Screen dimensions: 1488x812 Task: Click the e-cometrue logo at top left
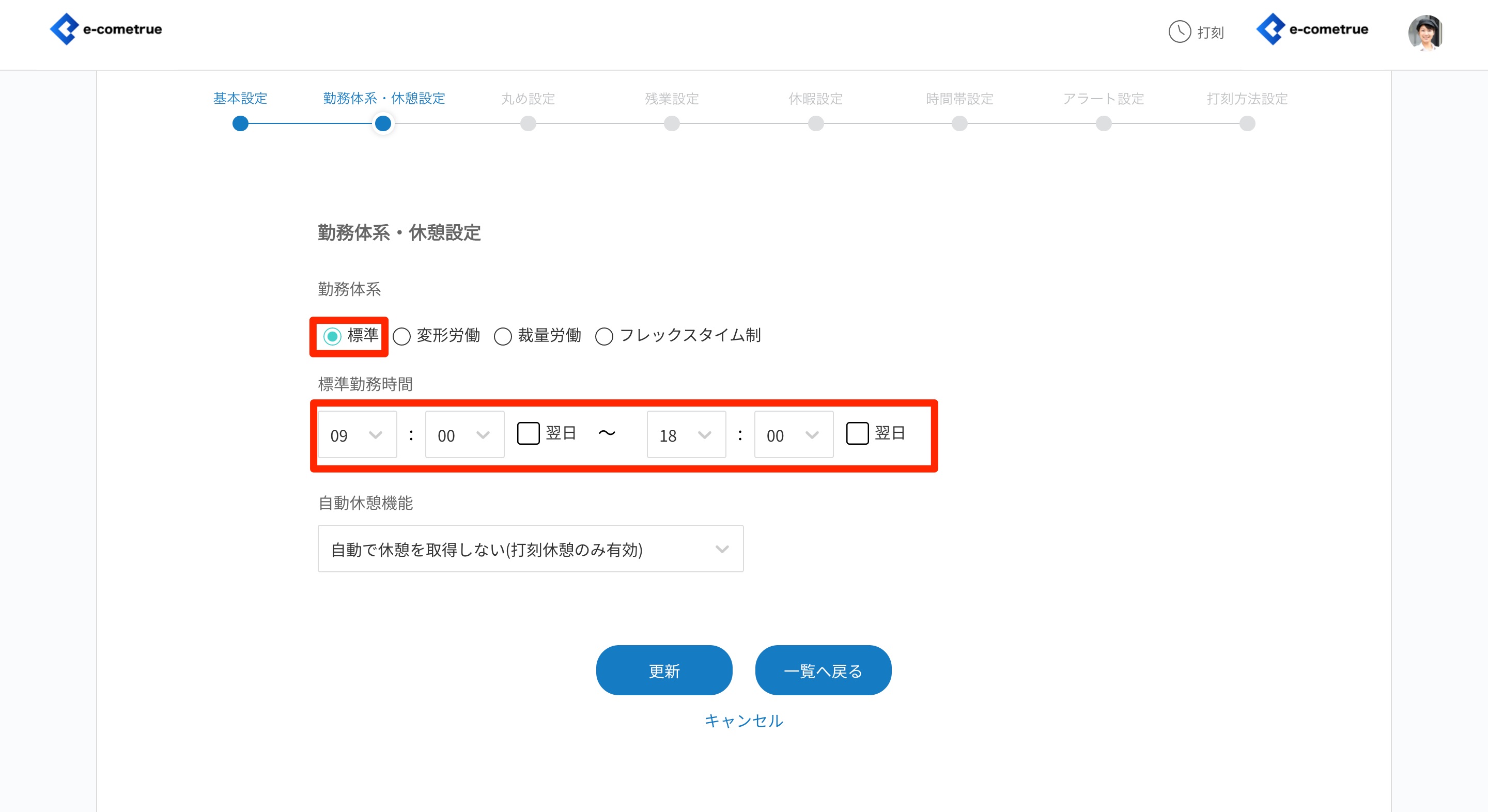tap(106, 29)
